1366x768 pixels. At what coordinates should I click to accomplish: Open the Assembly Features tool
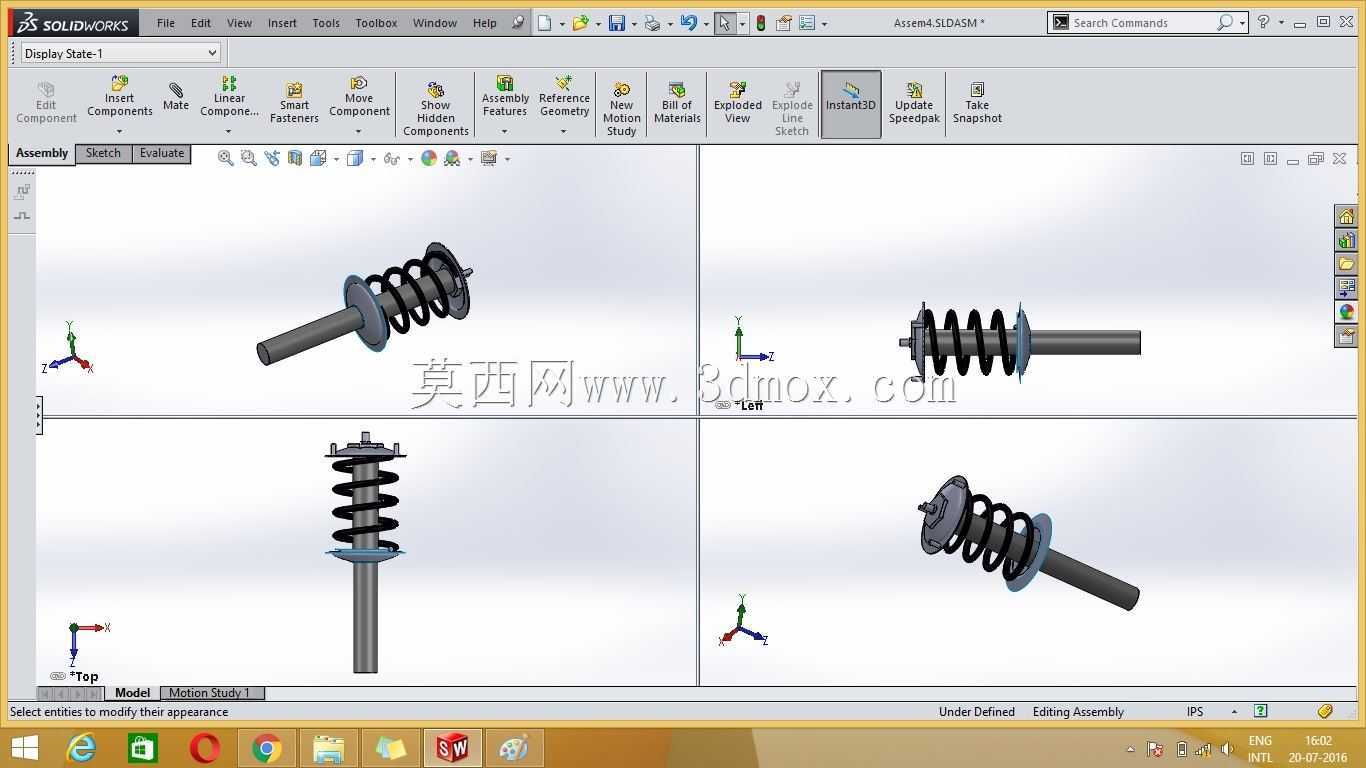[505, 97]
